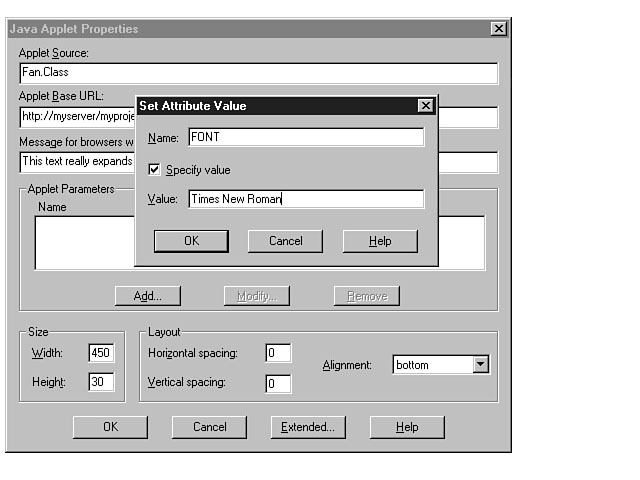Select the Height field showing 30

pos(101,382)
